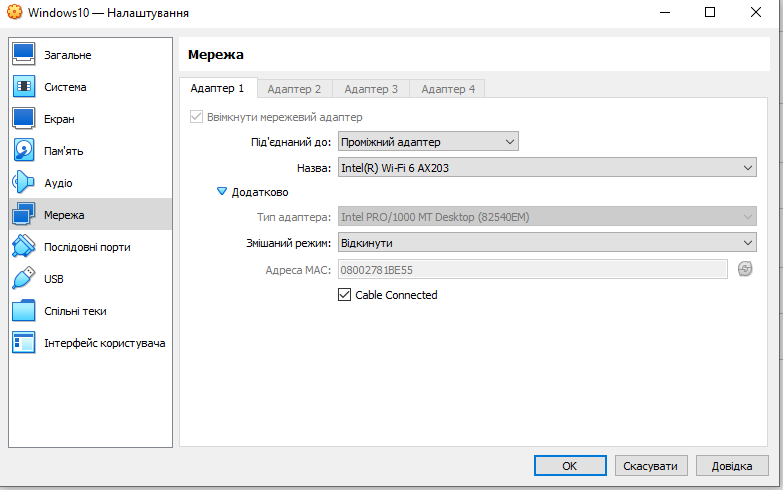The width and height of the screenshot is (783, 490).
Task: Select Послідовні порти label in sidebar
Action: tap(87, 247)
